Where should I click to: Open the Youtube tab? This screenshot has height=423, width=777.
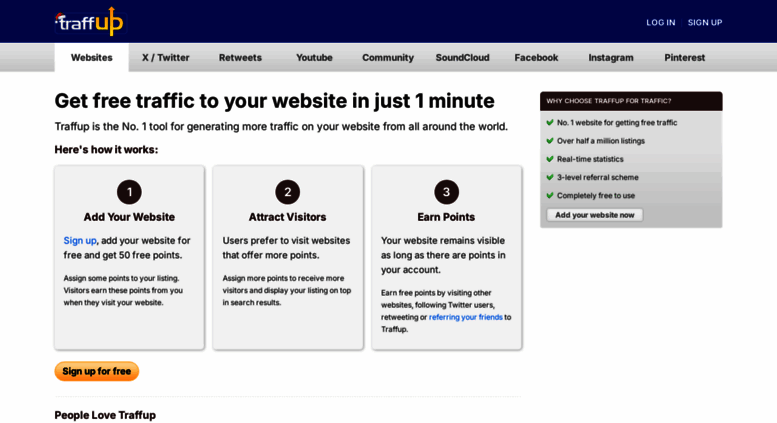point(314,57)
